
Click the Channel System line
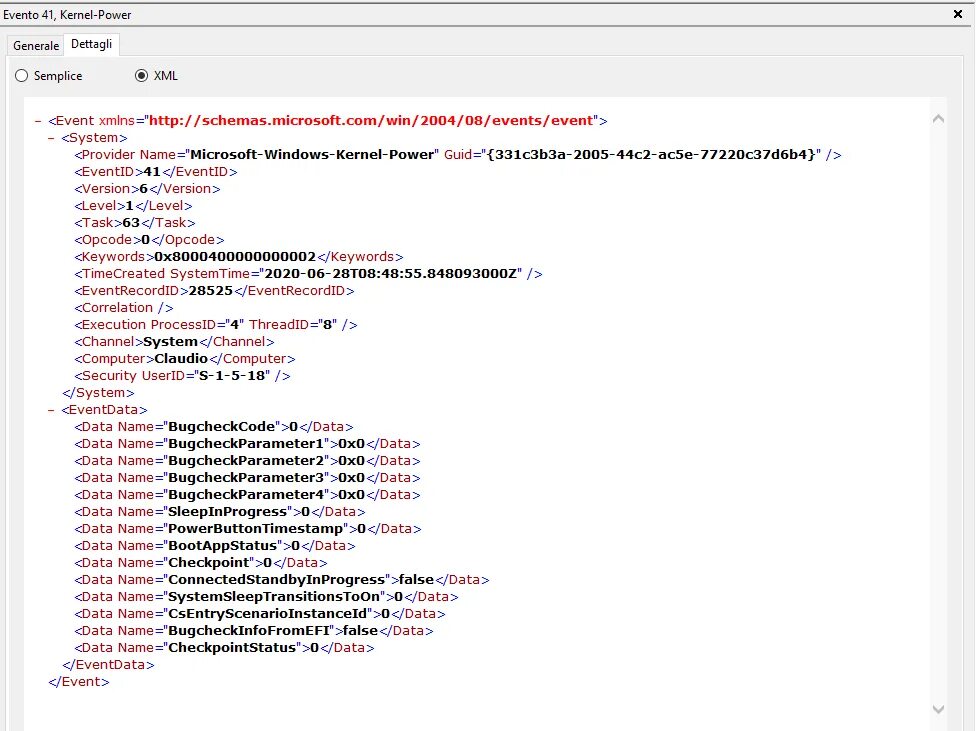pos(174,342)
